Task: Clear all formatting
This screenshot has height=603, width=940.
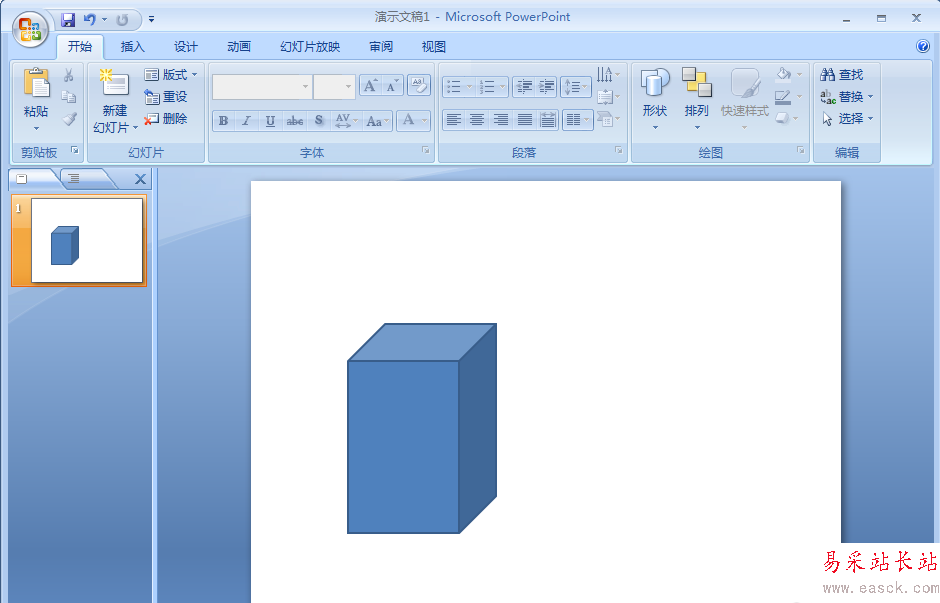Action: [x=418, y=86]
